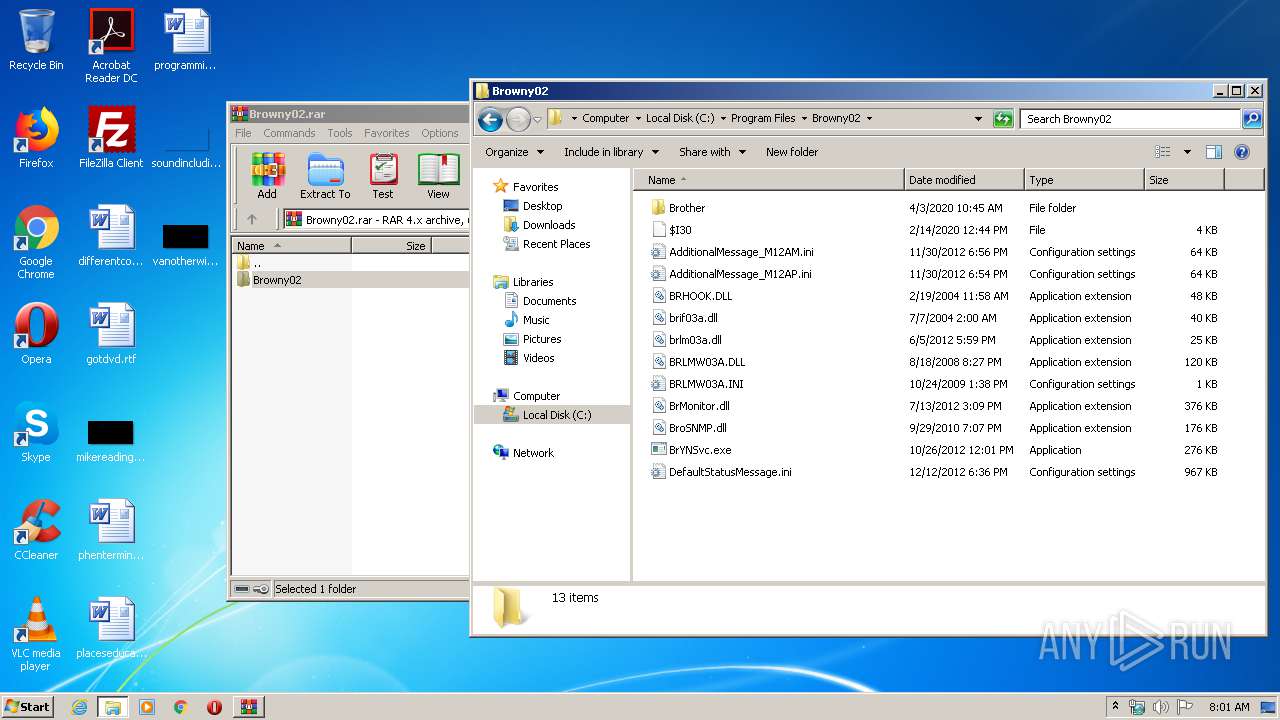Click Explorer Back navigation button

click(490, 120)
